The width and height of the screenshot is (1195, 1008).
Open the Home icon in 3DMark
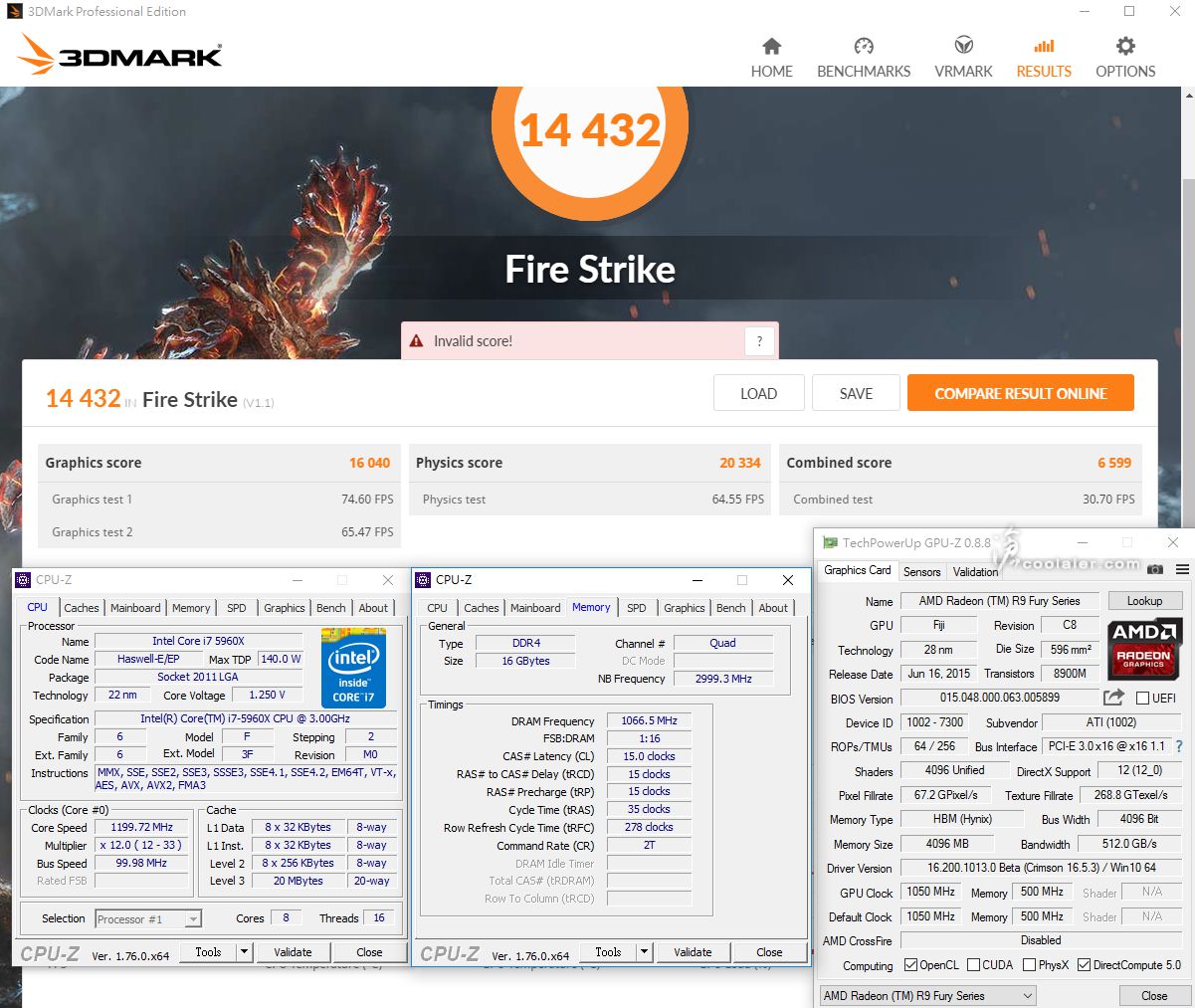(771, 46)
